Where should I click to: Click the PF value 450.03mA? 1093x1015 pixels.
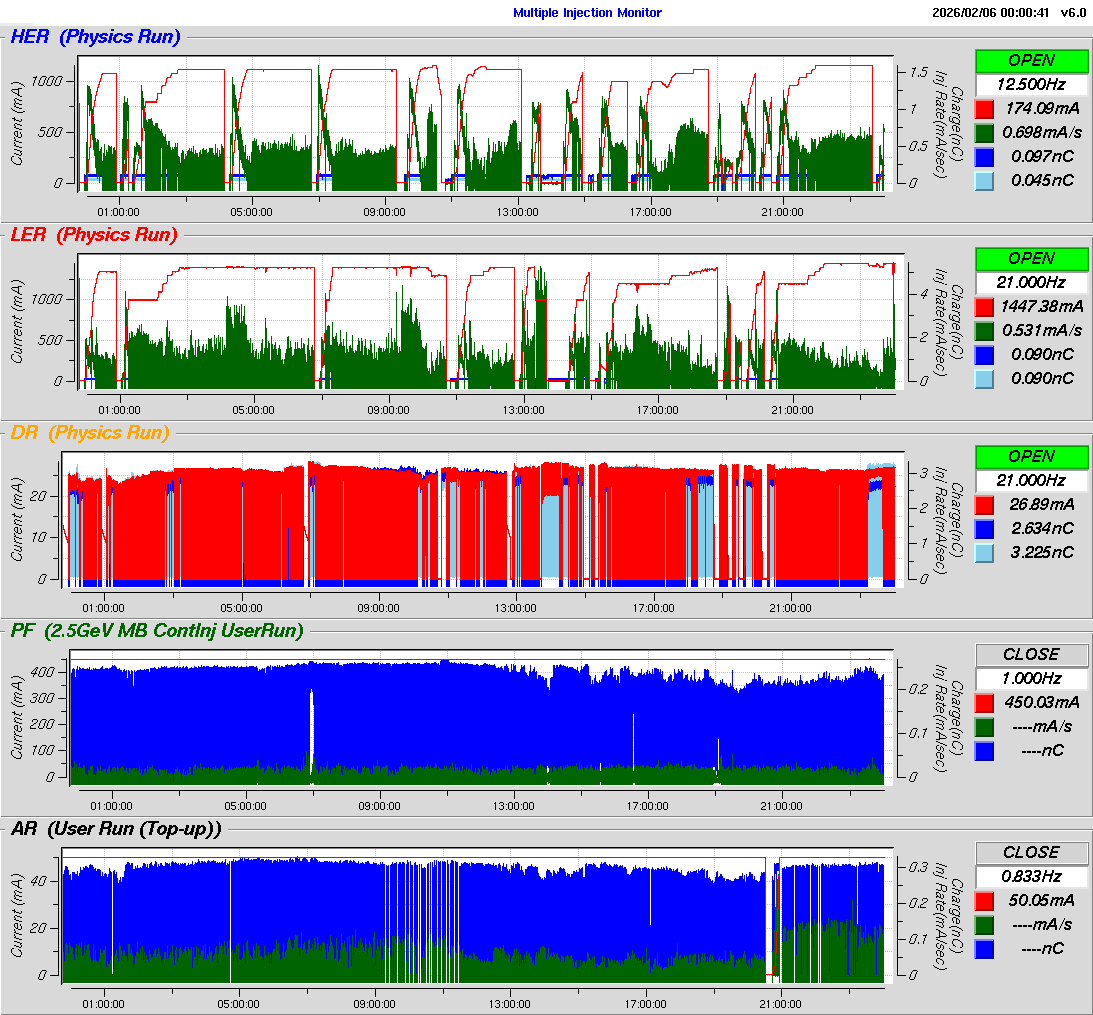(x=1041, y=702)
